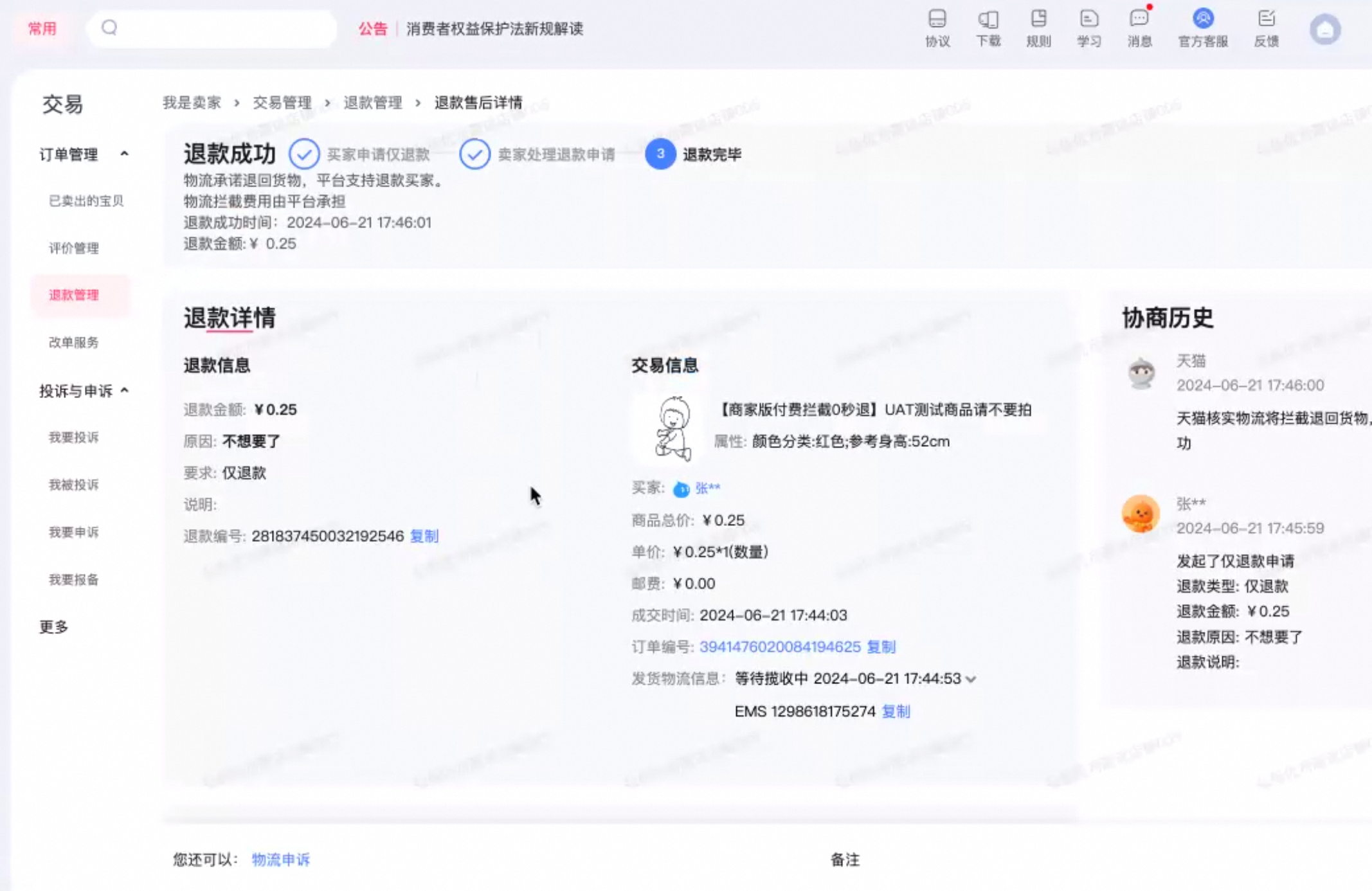Open the 下载 downloads icon
This screenshot has width=1372, height=891.
[988, 29]
